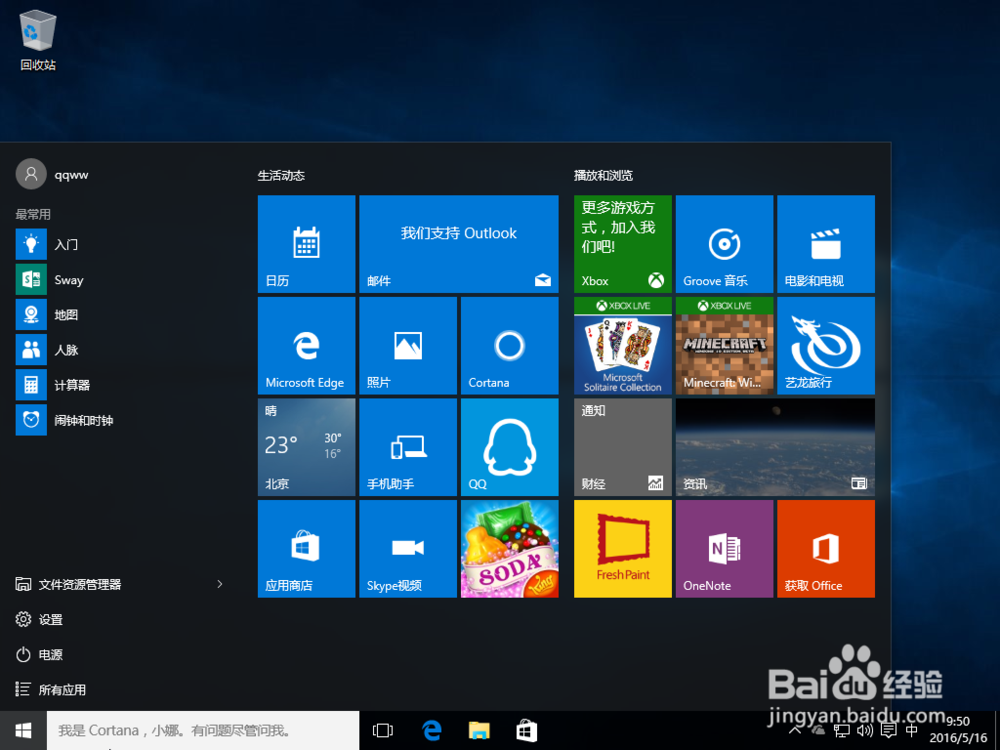Open the 艺龙旅行 tile
Screen dimensions: 1000x750
point(826,346)
